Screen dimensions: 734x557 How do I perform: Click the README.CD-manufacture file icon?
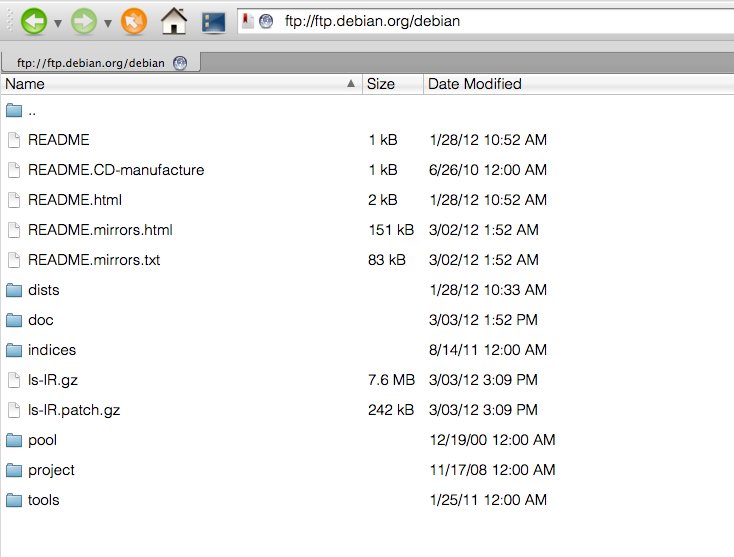point(14,170)
